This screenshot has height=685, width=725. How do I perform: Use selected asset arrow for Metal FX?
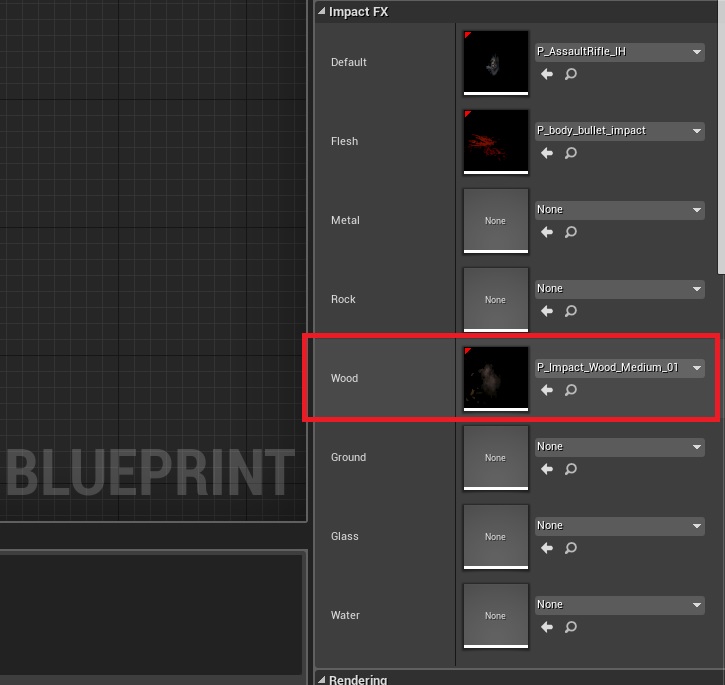coord(547,232)
